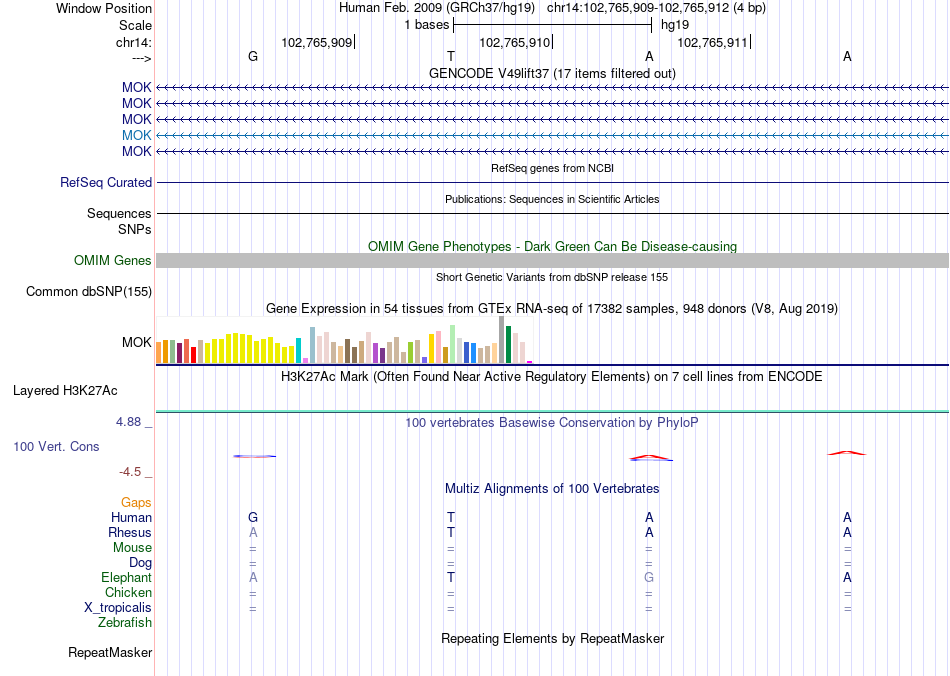Click the 102,765,911 coordinate tick label
950x676 pixels.
point(712,42)
